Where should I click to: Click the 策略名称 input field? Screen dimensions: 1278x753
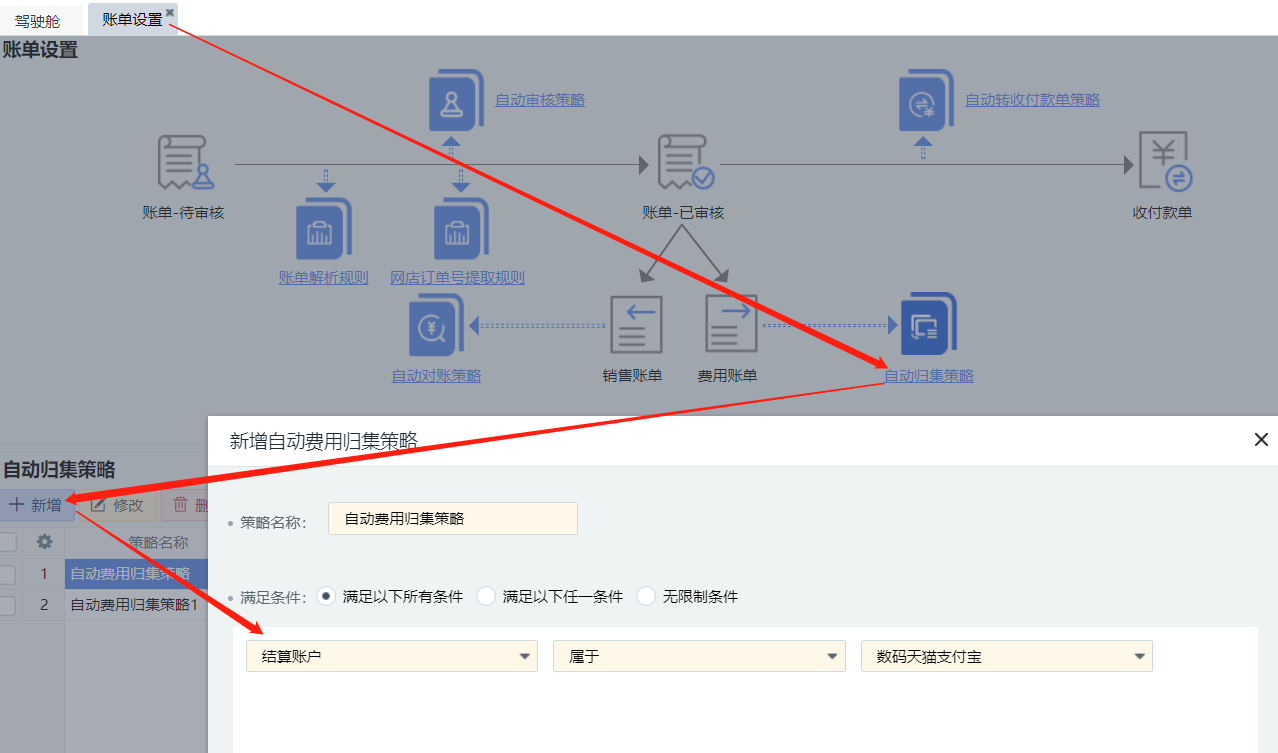[452, 519]
